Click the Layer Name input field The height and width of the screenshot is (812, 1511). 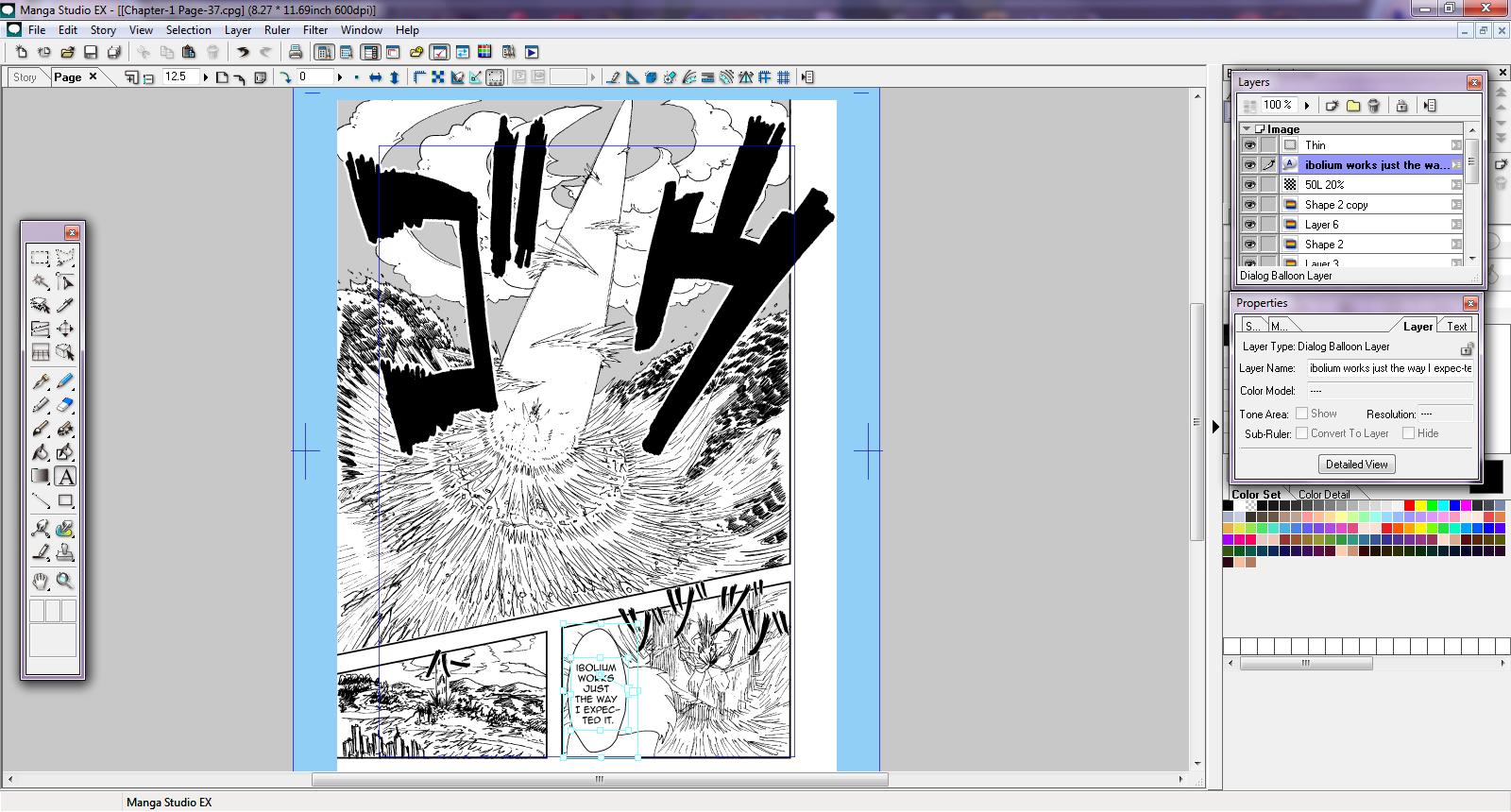pos(1390,368)
